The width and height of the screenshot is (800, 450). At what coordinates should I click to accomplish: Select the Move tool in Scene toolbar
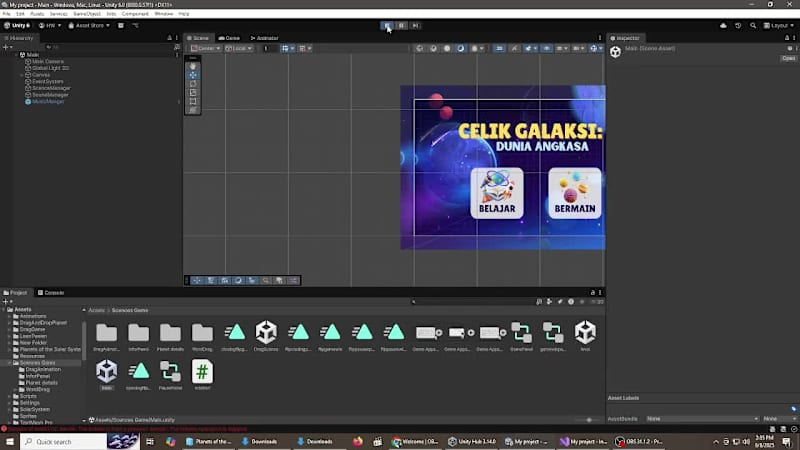point(193,75)
